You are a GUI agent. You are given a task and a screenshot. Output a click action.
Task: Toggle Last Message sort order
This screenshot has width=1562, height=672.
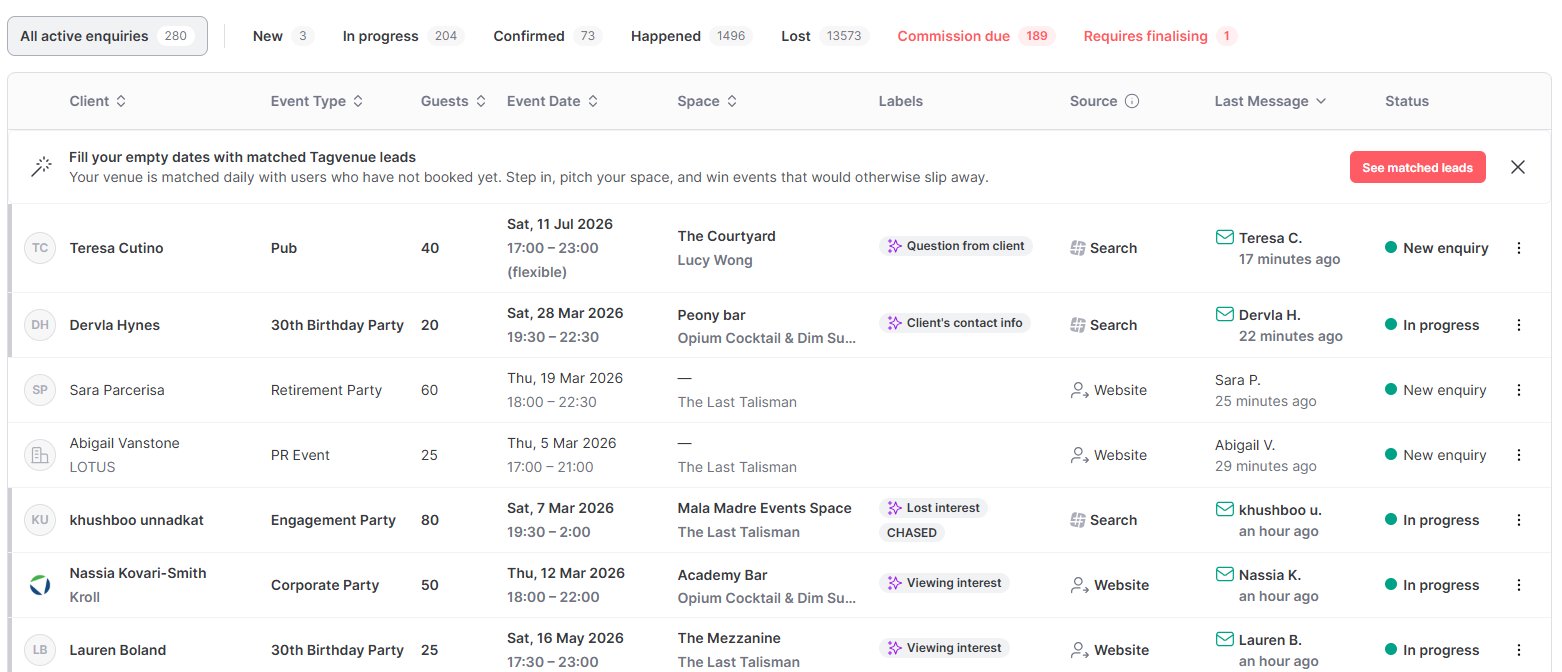(1271, 101)
